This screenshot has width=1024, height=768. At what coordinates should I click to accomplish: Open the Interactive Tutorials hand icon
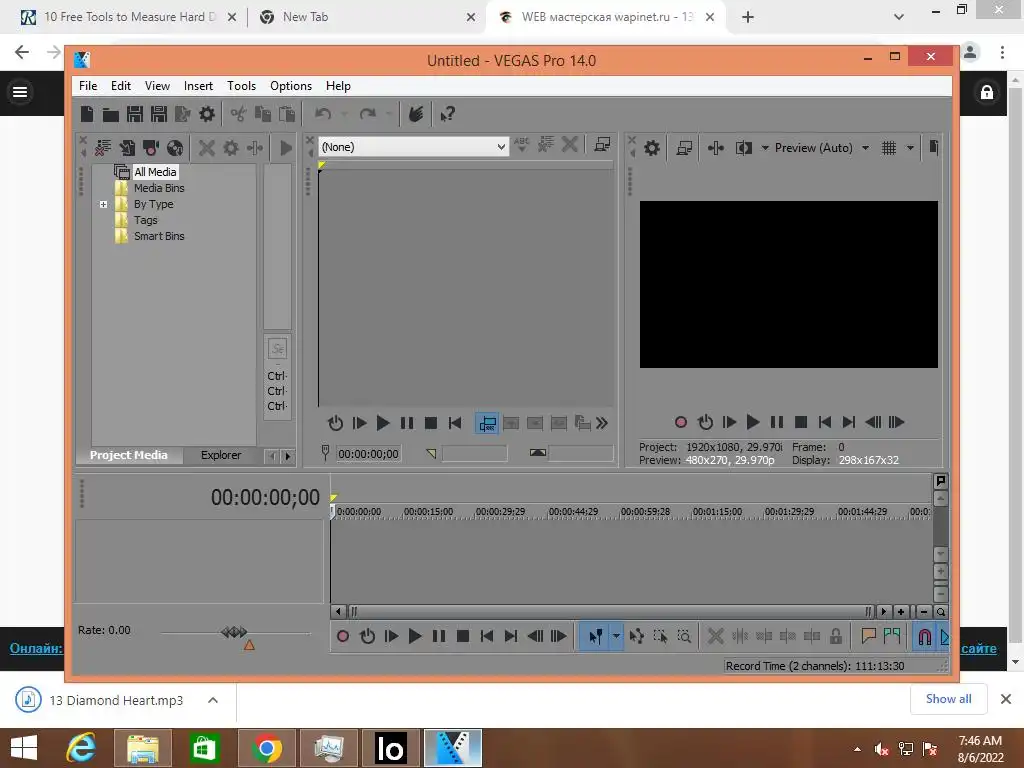pyautogui.click(x=415, y=114)
